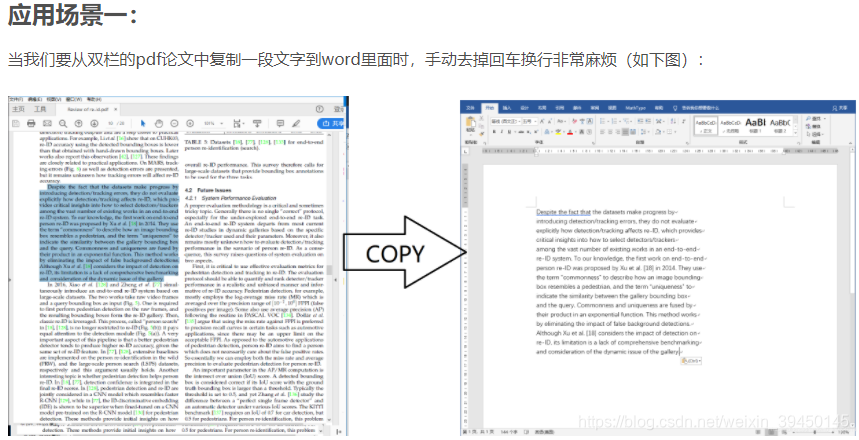Open the paste options popup in Word document
Viewport: 859px width, 440px height.
pyautogui.click(x=691, y=361)
